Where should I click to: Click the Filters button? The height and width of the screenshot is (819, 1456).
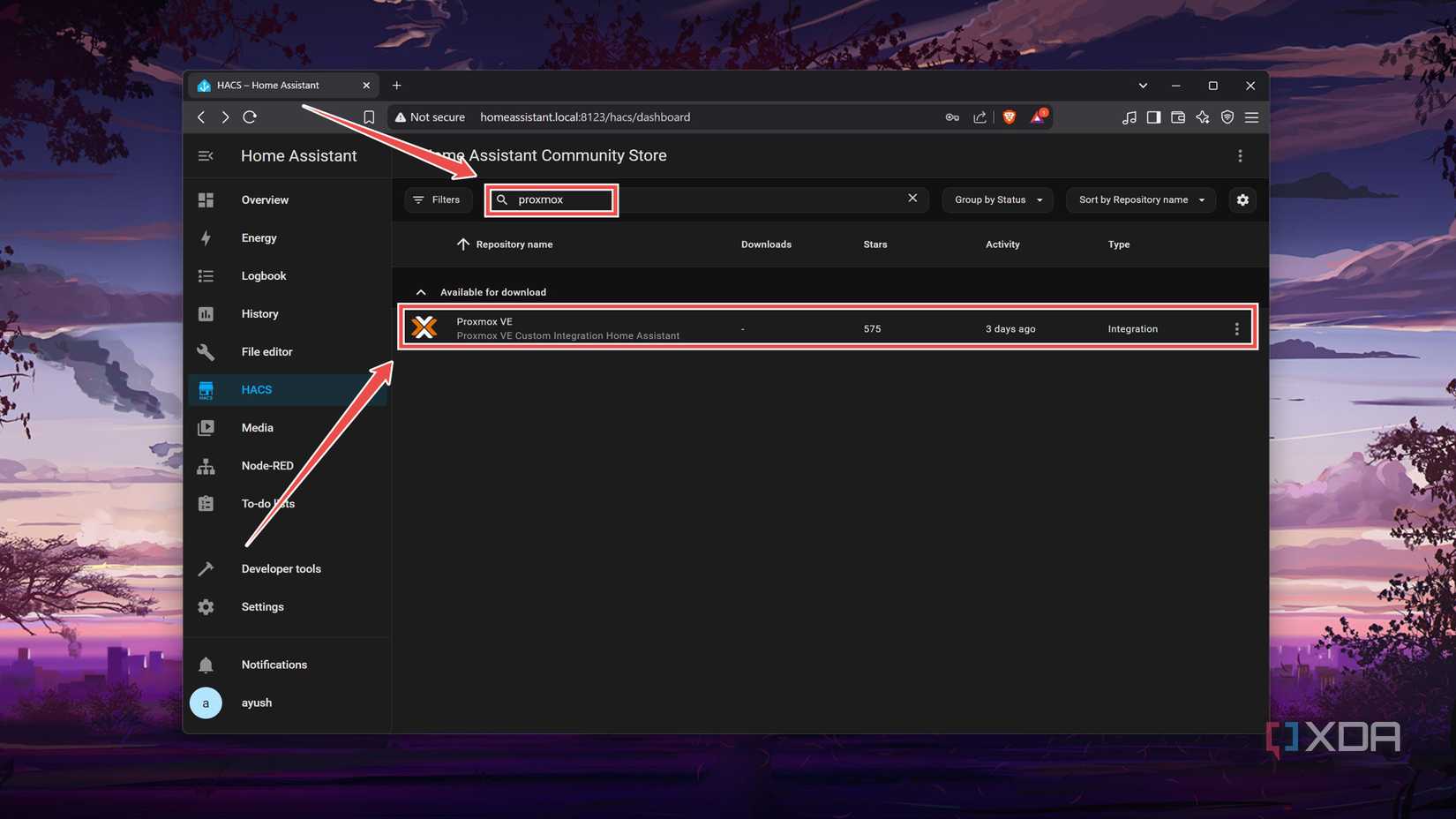pyautogui.click(x=438, y=199)
